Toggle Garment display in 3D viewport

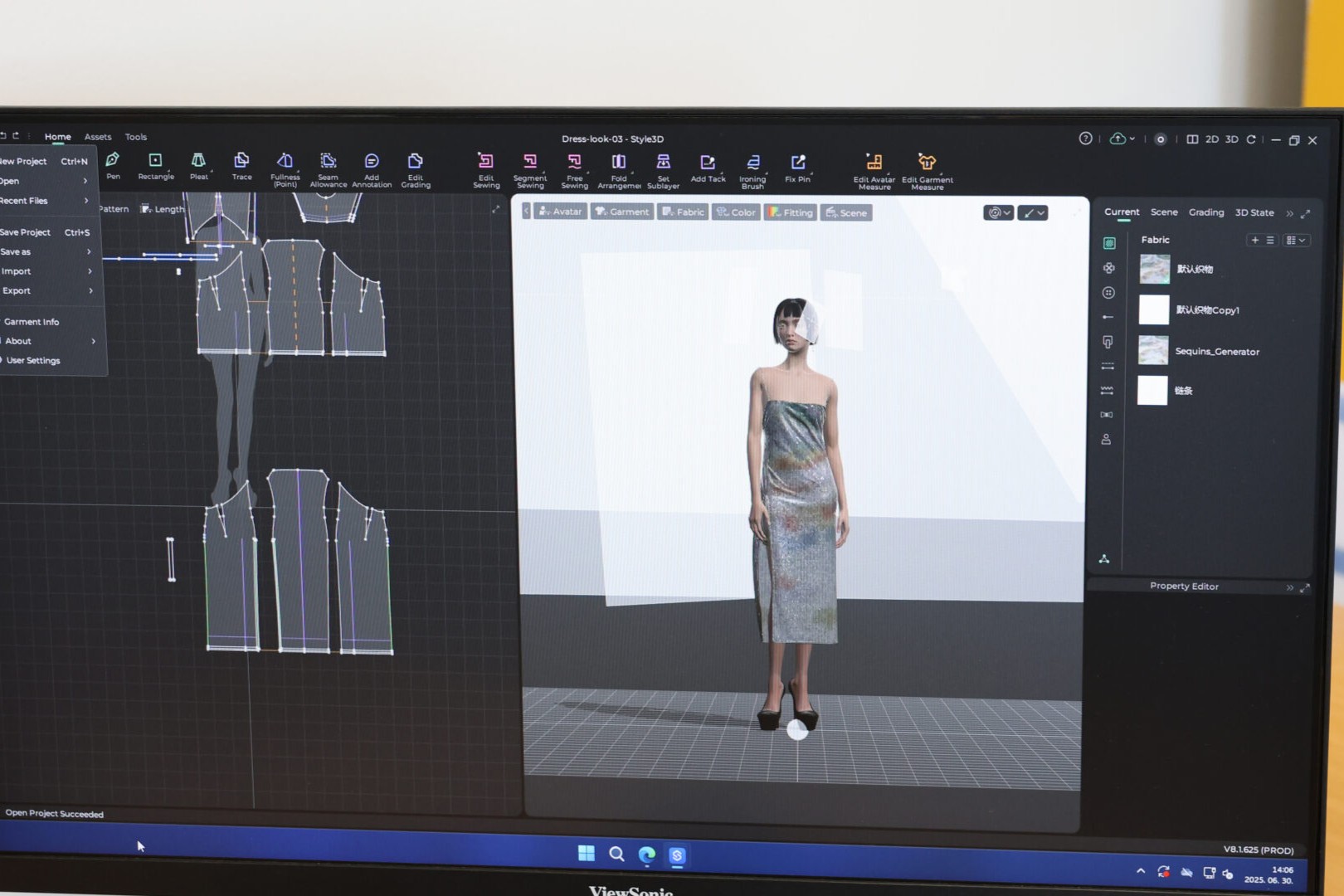(622, 212)
